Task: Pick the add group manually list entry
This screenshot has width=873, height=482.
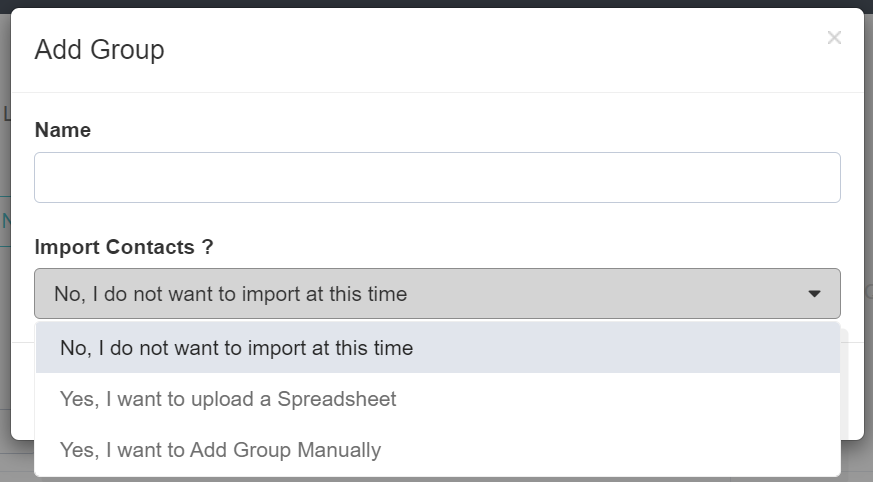Action: (220, 450)
